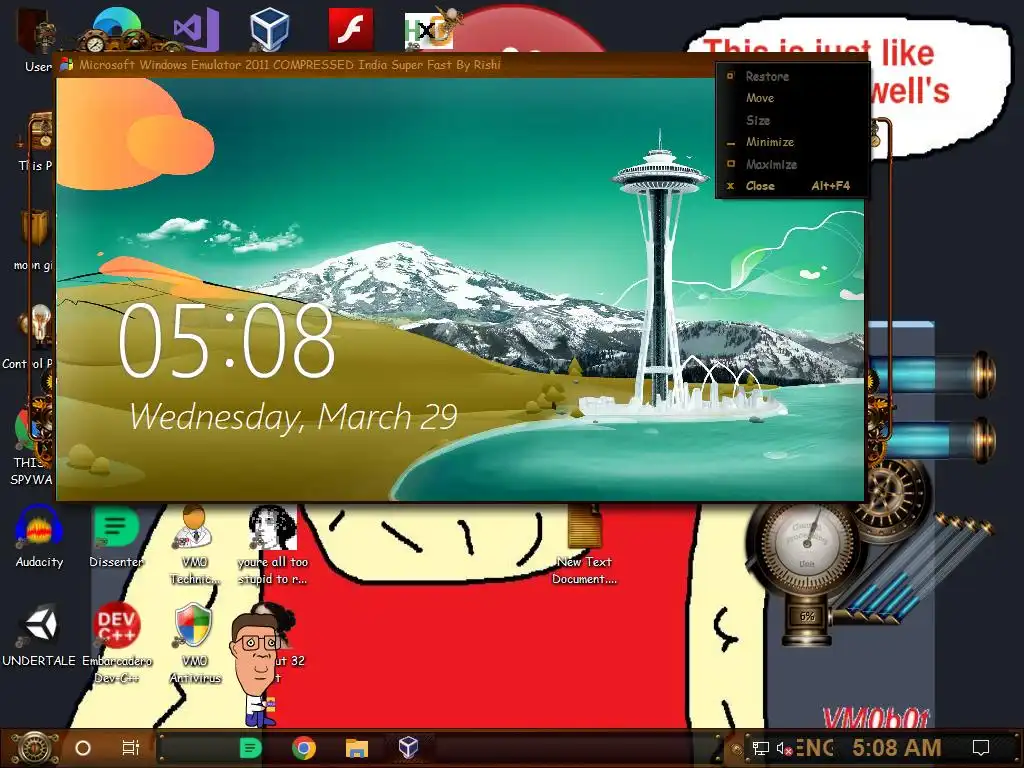Click the Cortana circle on taskbar
Viewport: 1024px width, 768px height.
(83, 748)
